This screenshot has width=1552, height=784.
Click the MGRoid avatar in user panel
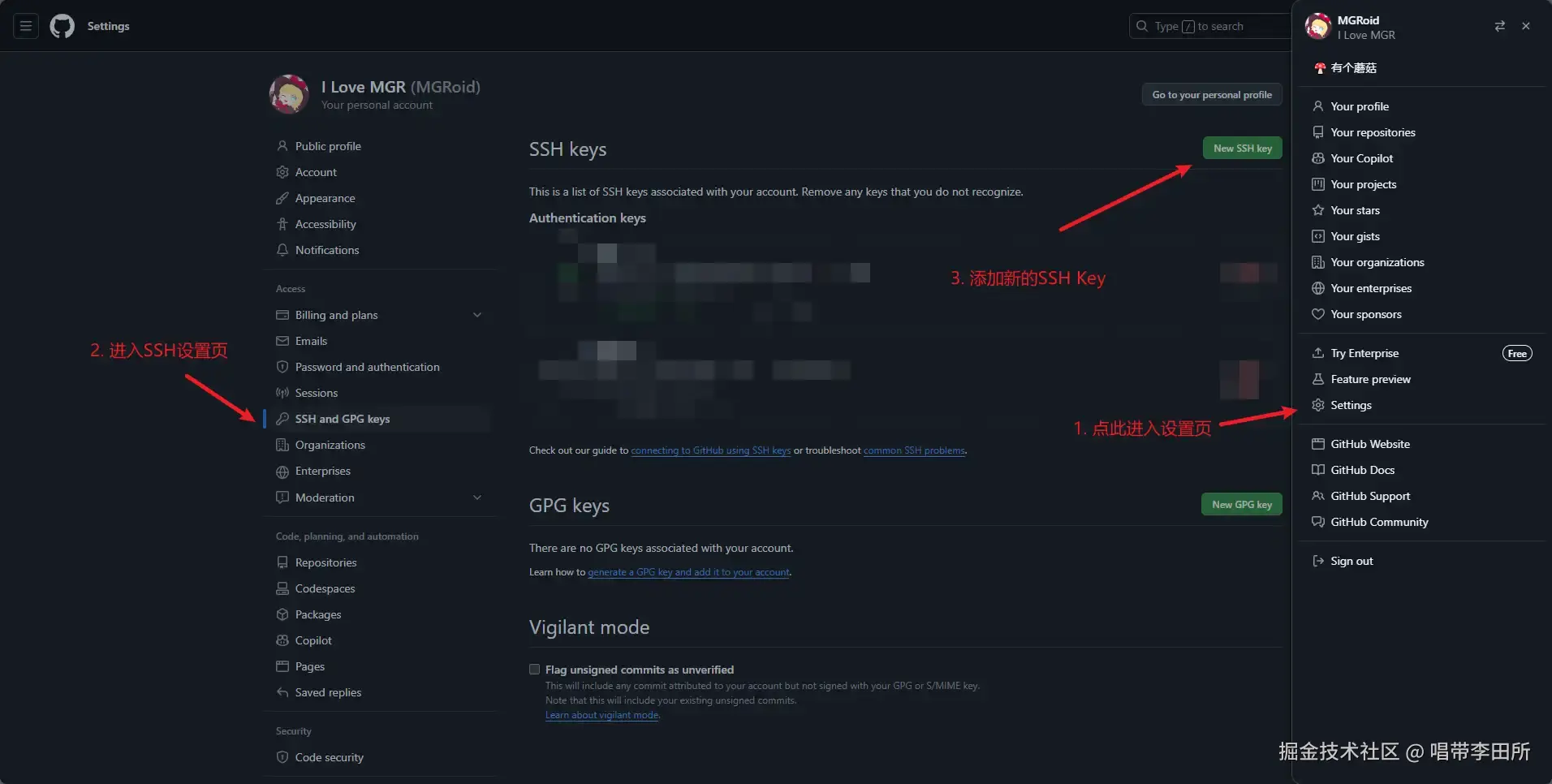pyautogui.click(x=1318, y=27)
